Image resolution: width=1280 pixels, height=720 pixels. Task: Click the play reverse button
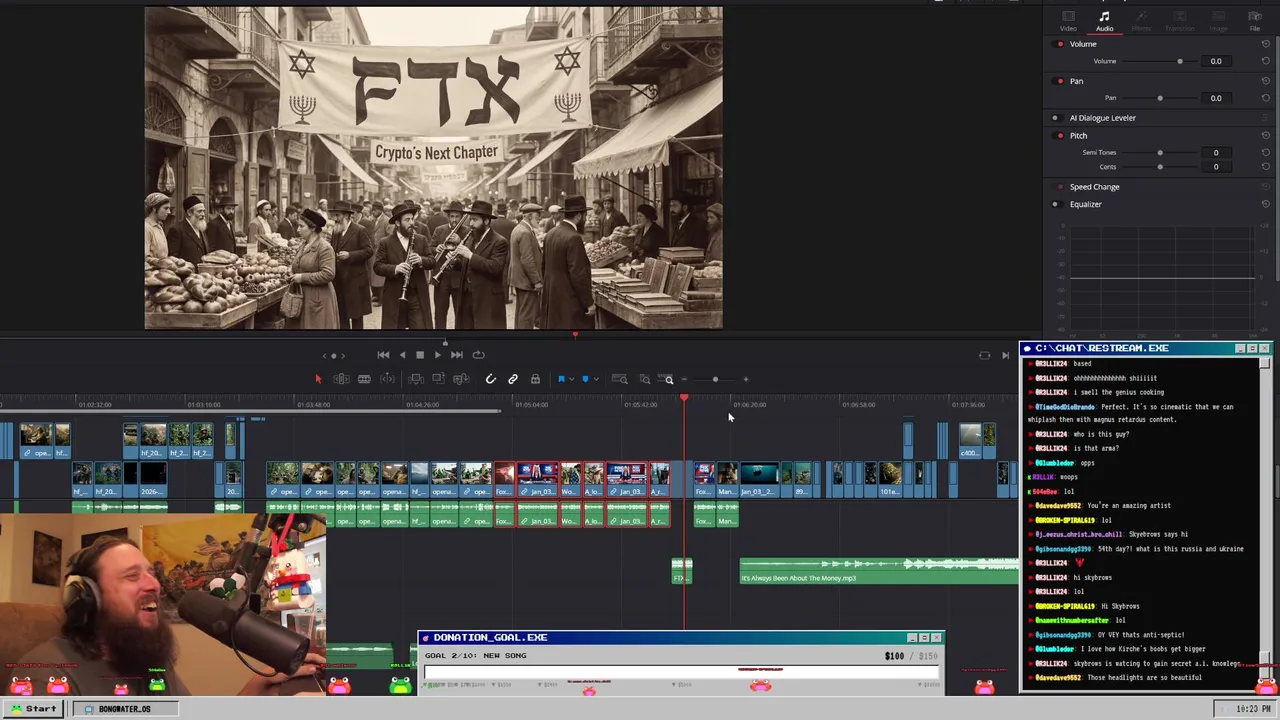pyautogui.click(x=402, y=355)
